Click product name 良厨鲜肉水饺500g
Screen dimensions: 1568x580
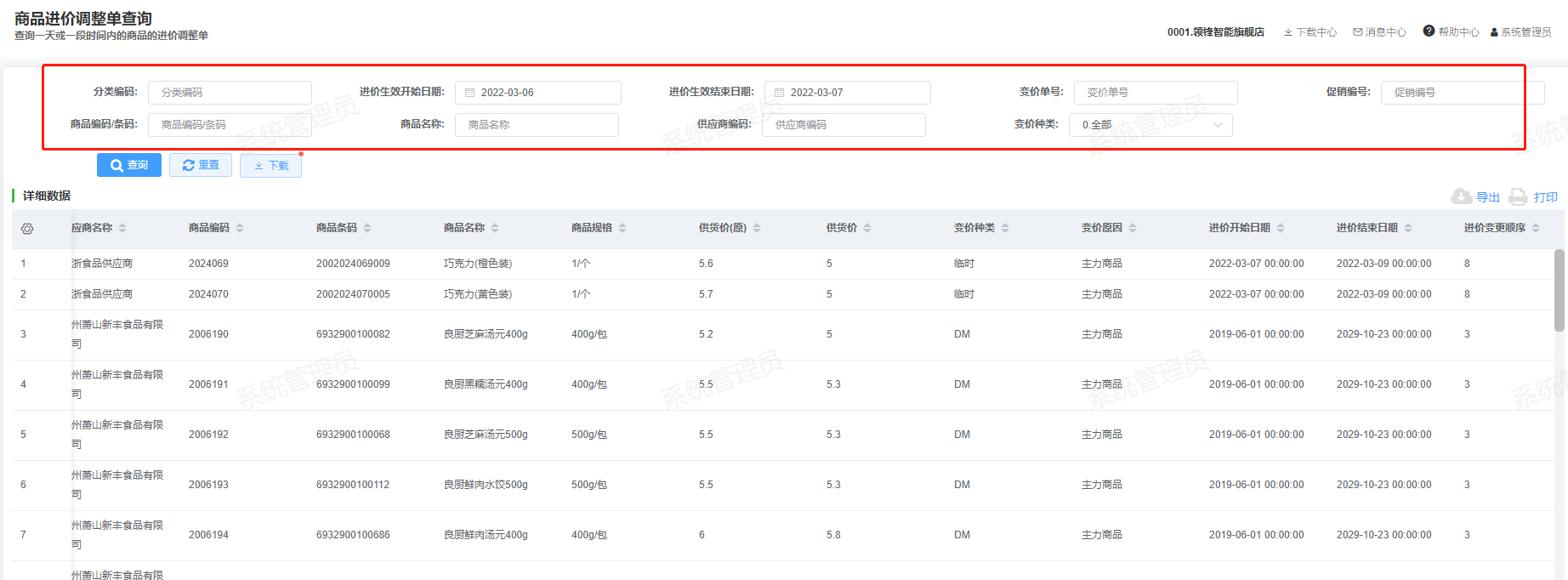[486, 485]
